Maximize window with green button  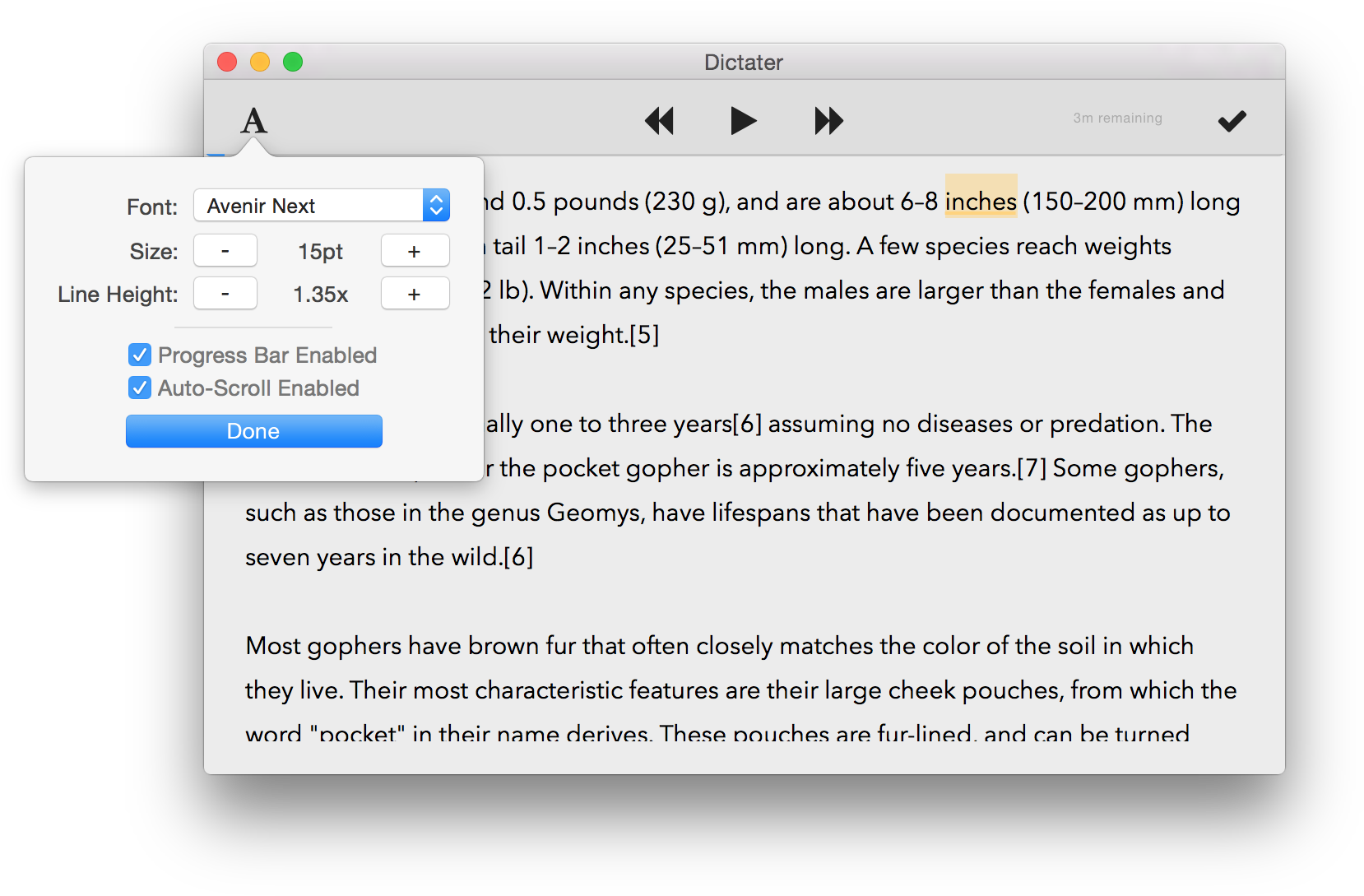coord(293,63)
